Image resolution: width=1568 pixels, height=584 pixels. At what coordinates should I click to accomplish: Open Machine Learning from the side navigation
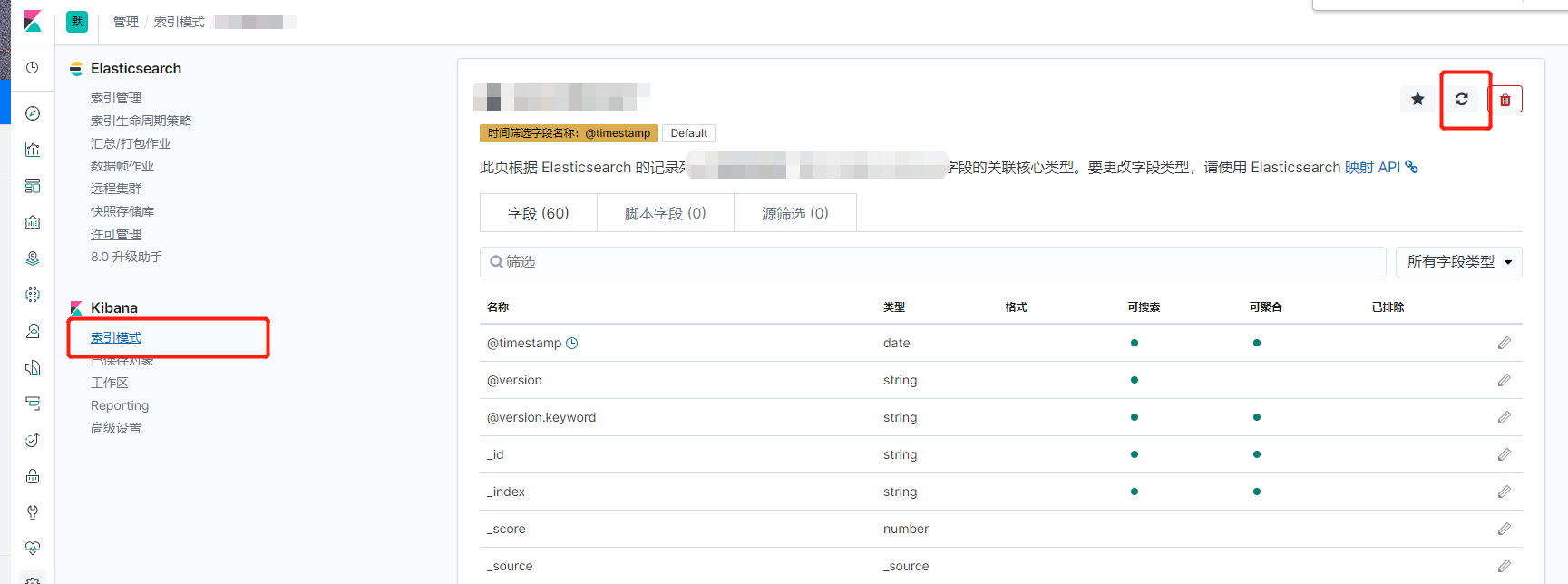pos(33,295)
